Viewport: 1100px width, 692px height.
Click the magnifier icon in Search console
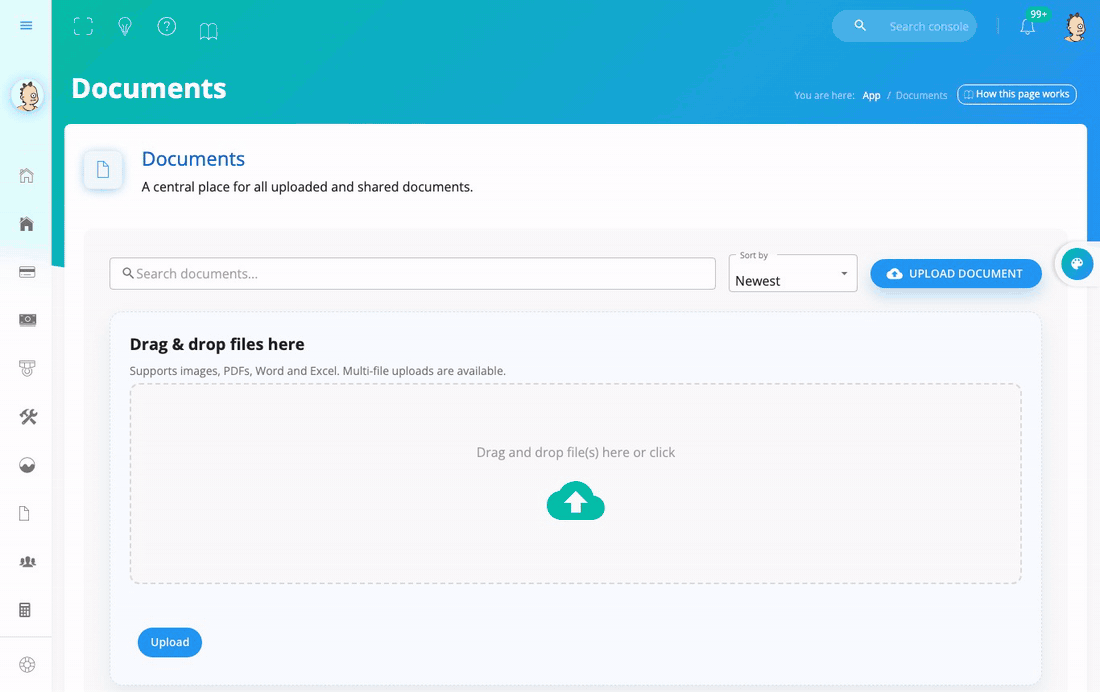pyautogui.click(x=860, y=26)
